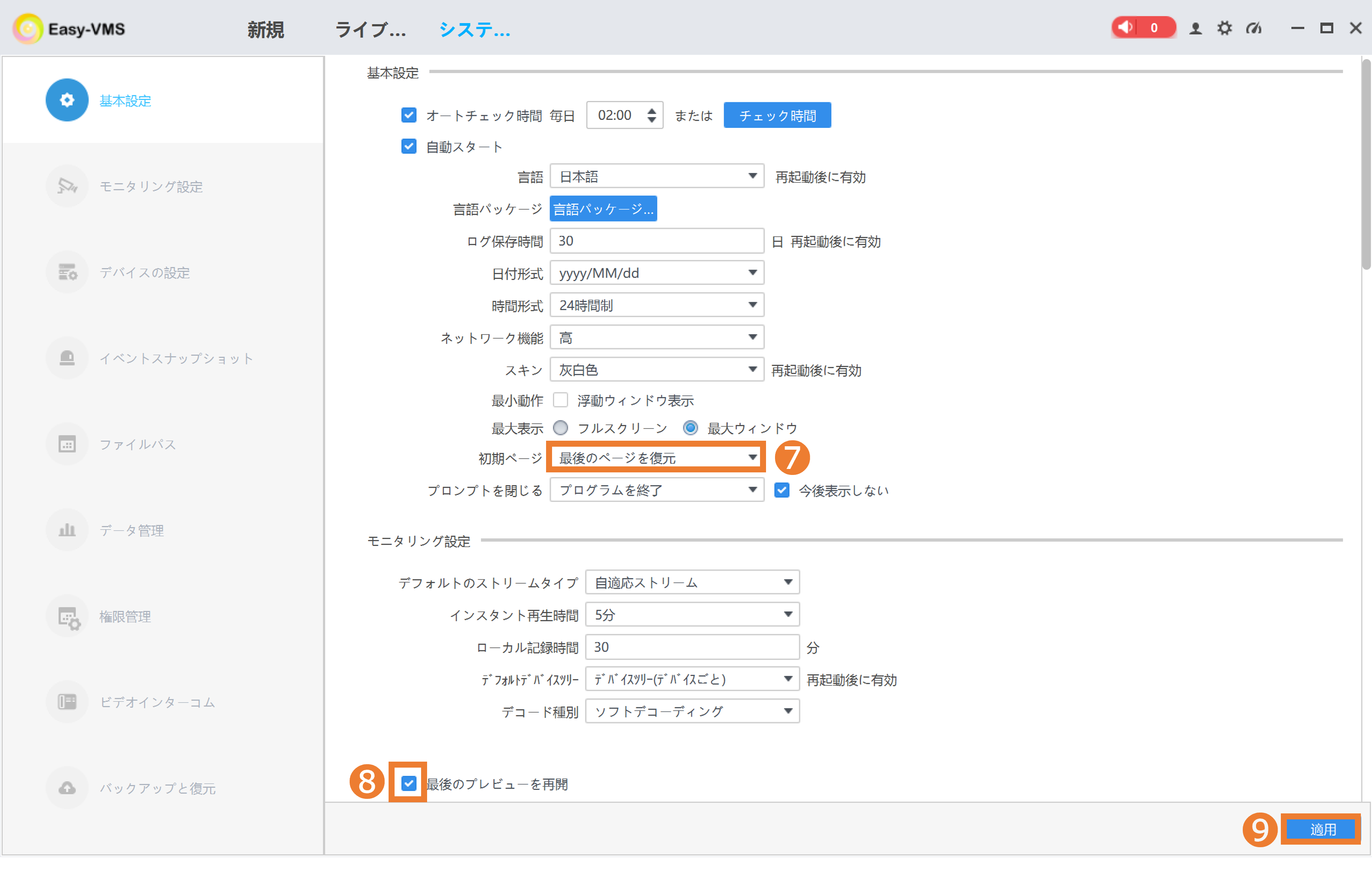Viewport: 1372px width, 881px height.
Task: Click the ローカル記録時間 input field
Action: point(692,647)
